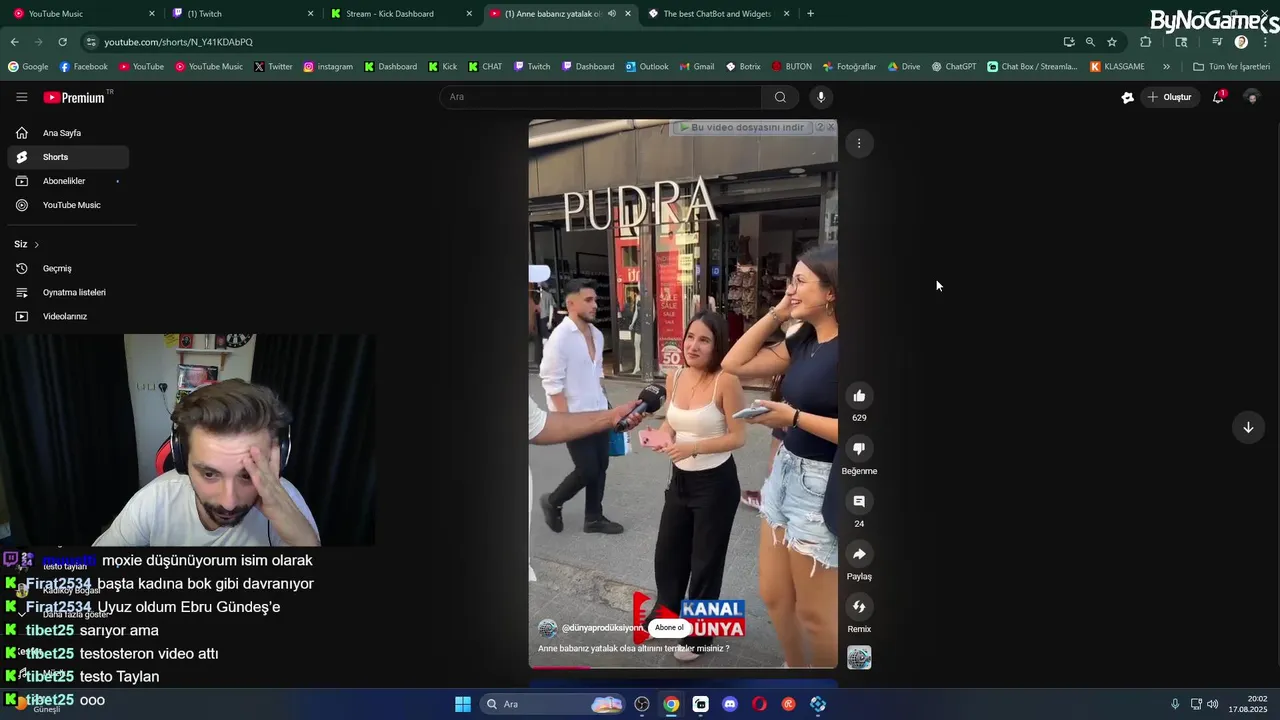Dislike the Short (Beğenme)
The image size is (1280, 720).
(859, 449)
